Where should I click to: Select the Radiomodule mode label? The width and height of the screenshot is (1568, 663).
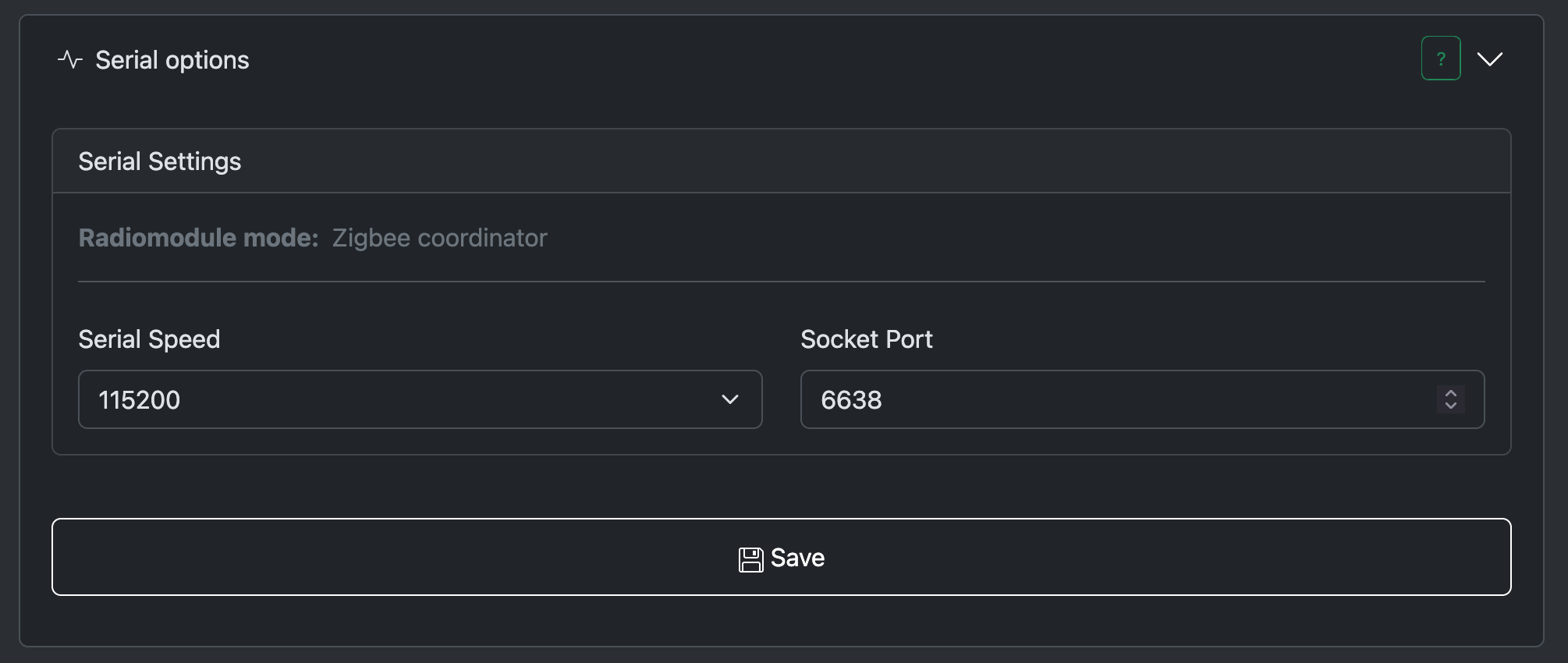[x=198, y=238]
